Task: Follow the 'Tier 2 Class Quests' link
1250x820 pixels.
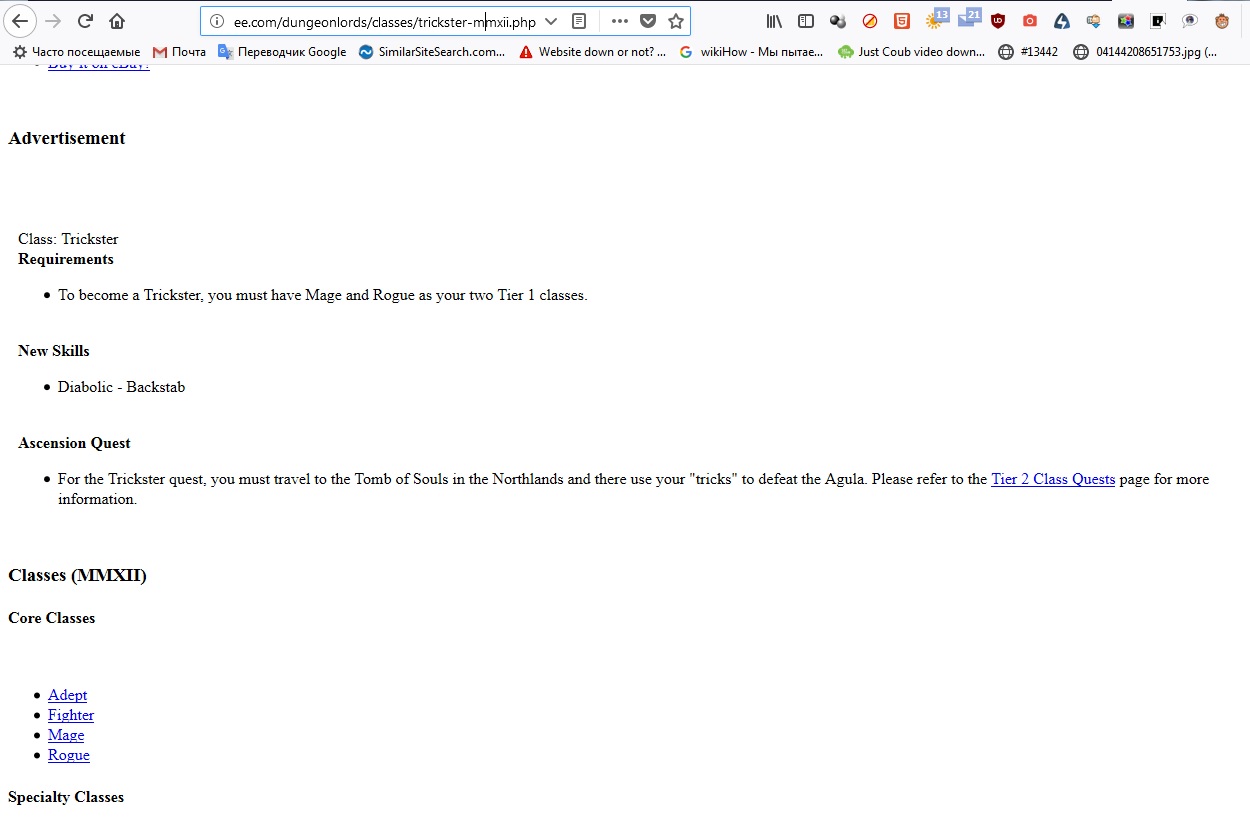Action: (1053, 479)
